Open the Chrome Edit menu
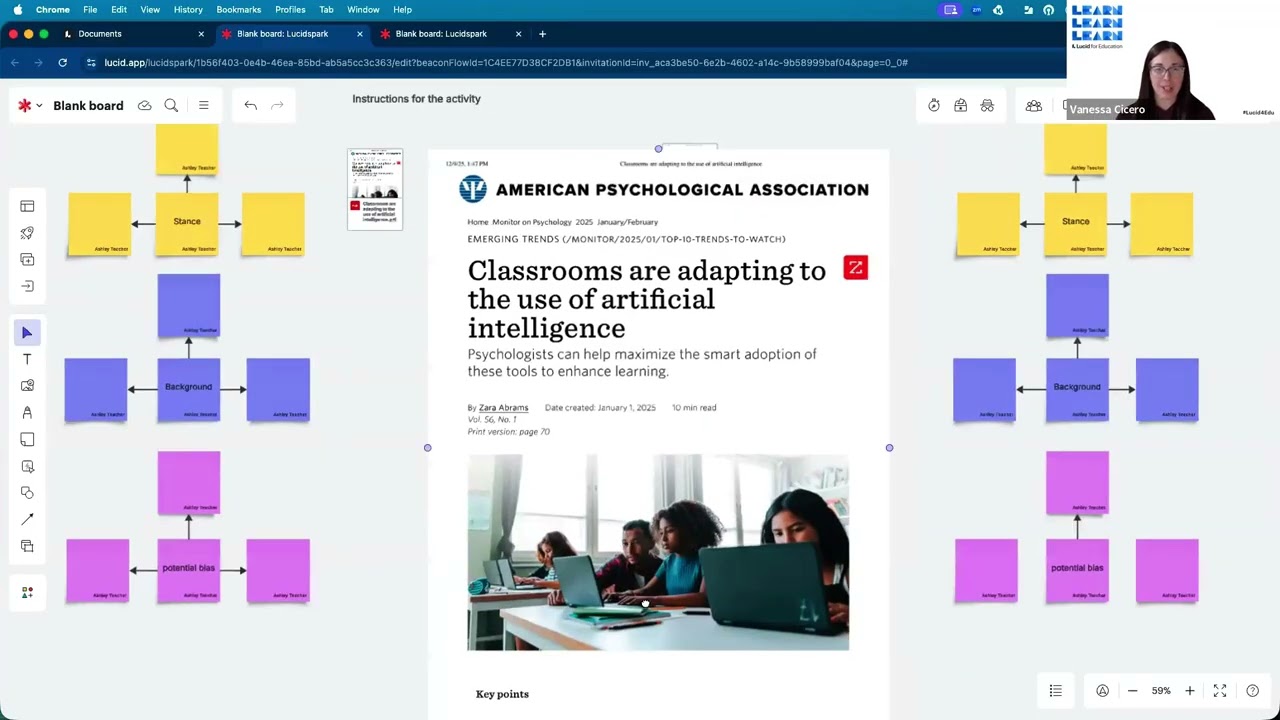Screen dimensions: 1280x720 point(119,10)
